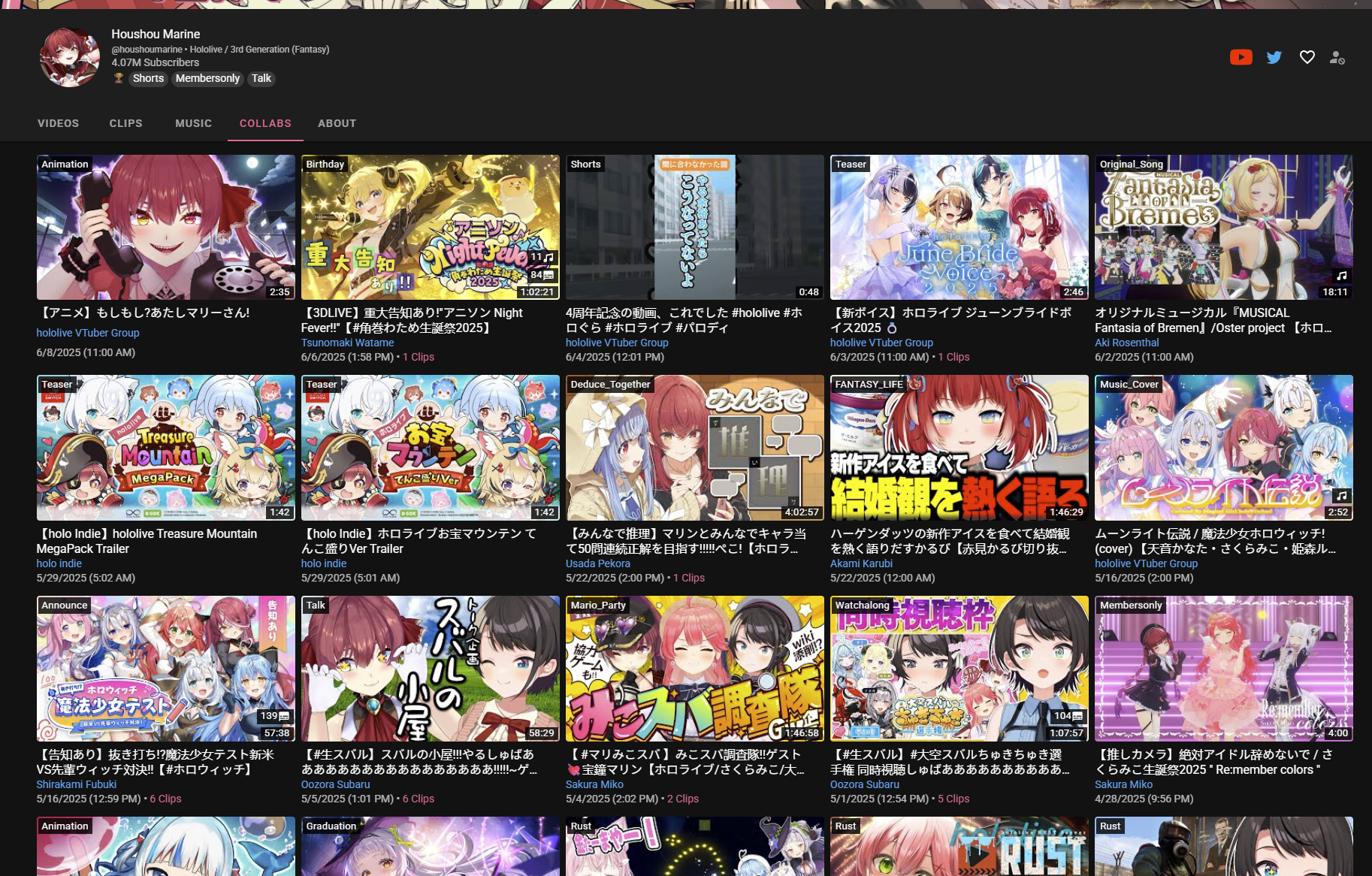Open the もしもし?あたしマリーさん animation thumbnail
The image size is (1372, 876).
click(166, 228)
